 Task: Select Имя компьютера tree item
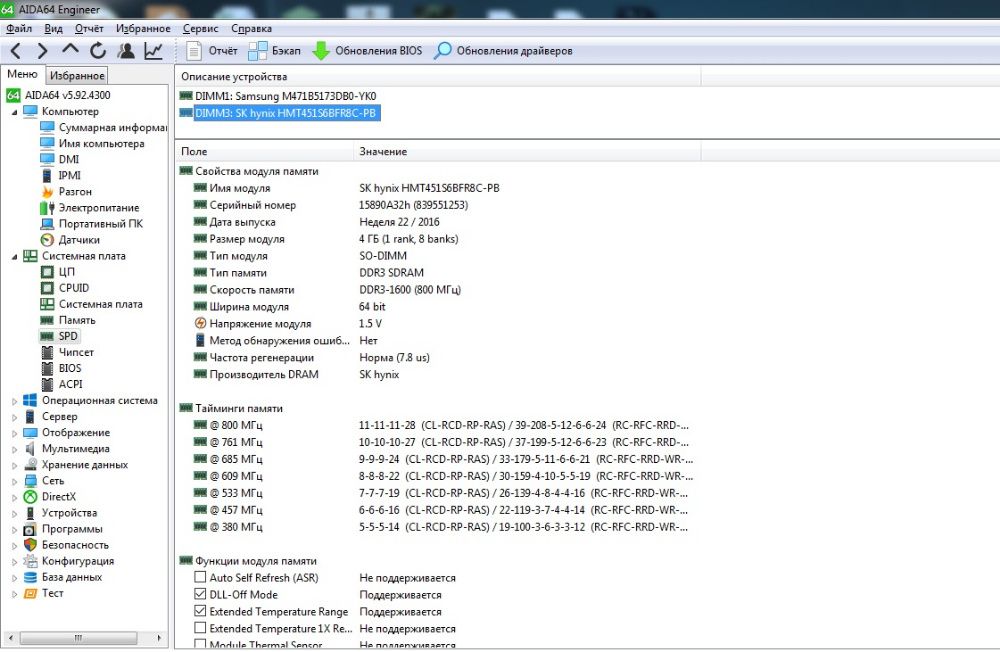click(102, 144)
